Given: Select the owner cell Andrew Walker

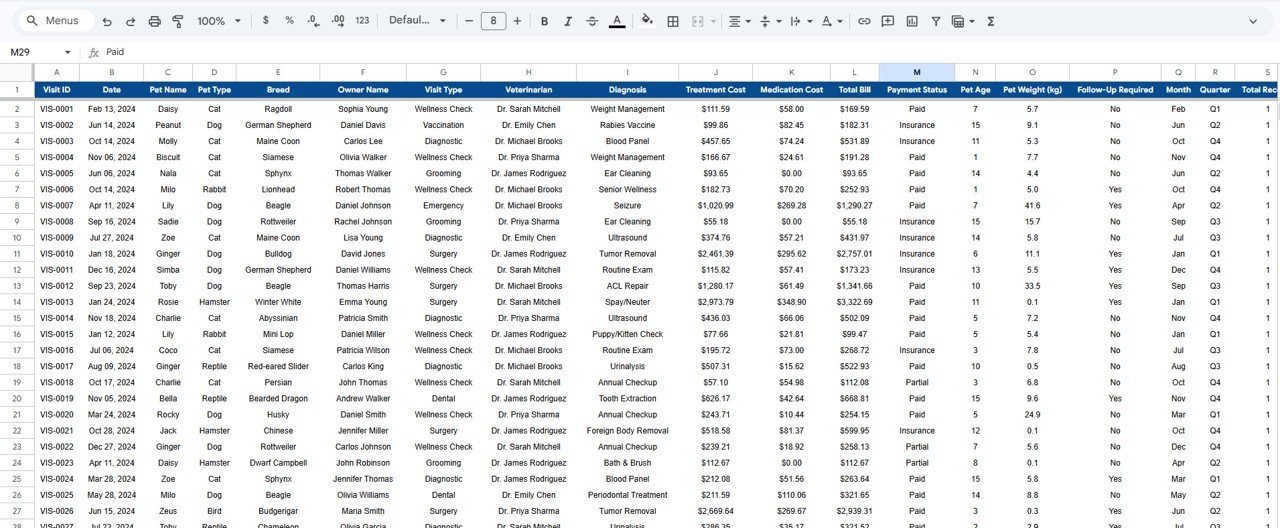Looking at the screenshot, I should click(x=363, y=398).
